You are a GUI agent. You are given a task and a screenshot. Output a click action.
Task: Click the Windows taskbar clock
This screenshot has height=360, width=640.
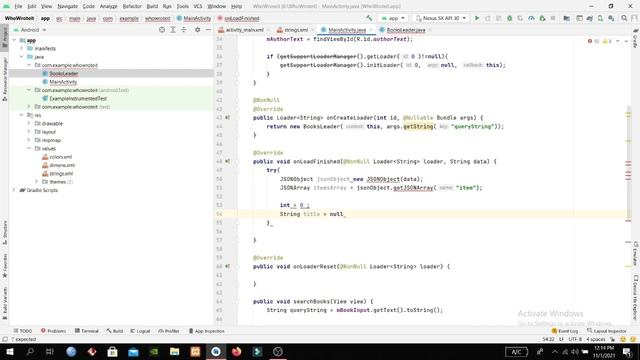click(604, 351)
